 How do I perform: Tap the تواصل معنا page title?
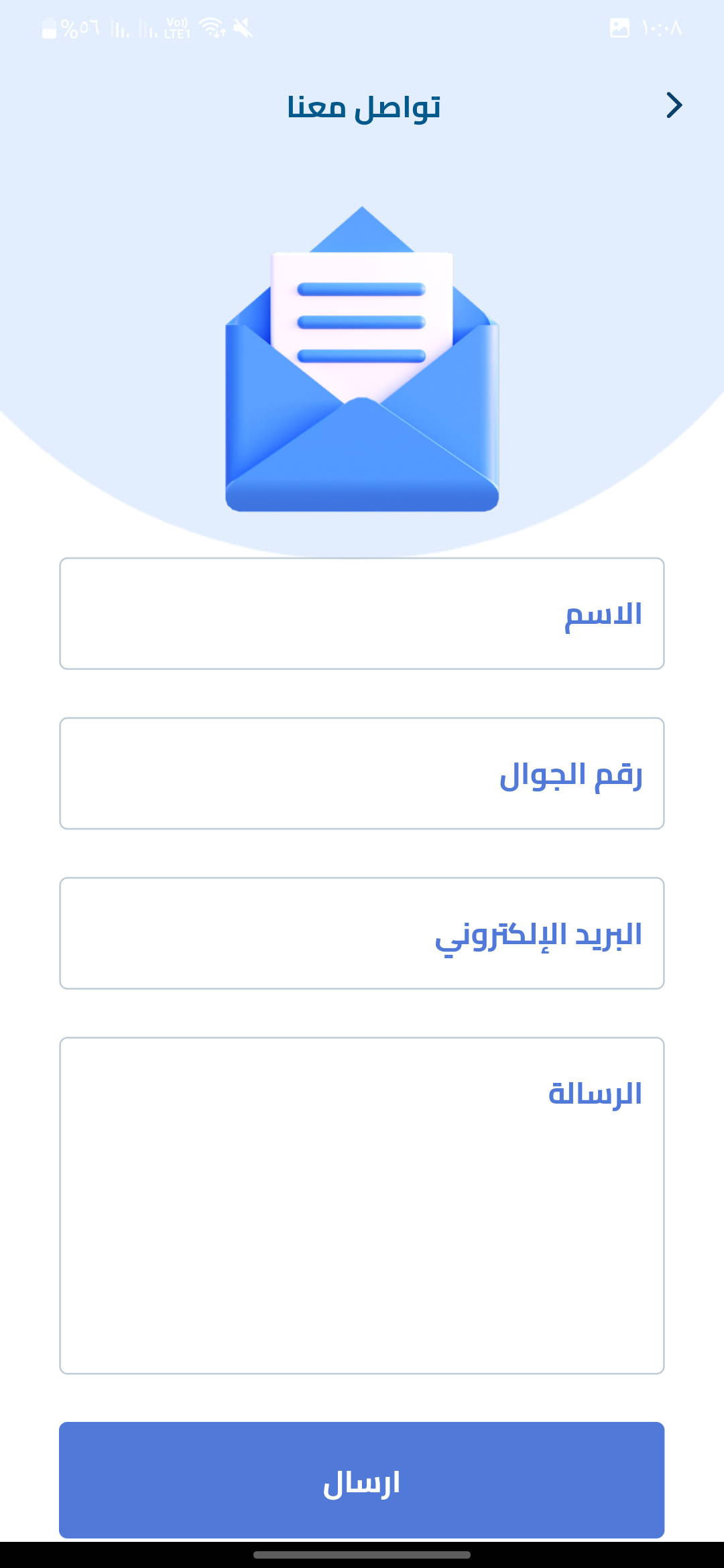(x=363, y=107)
